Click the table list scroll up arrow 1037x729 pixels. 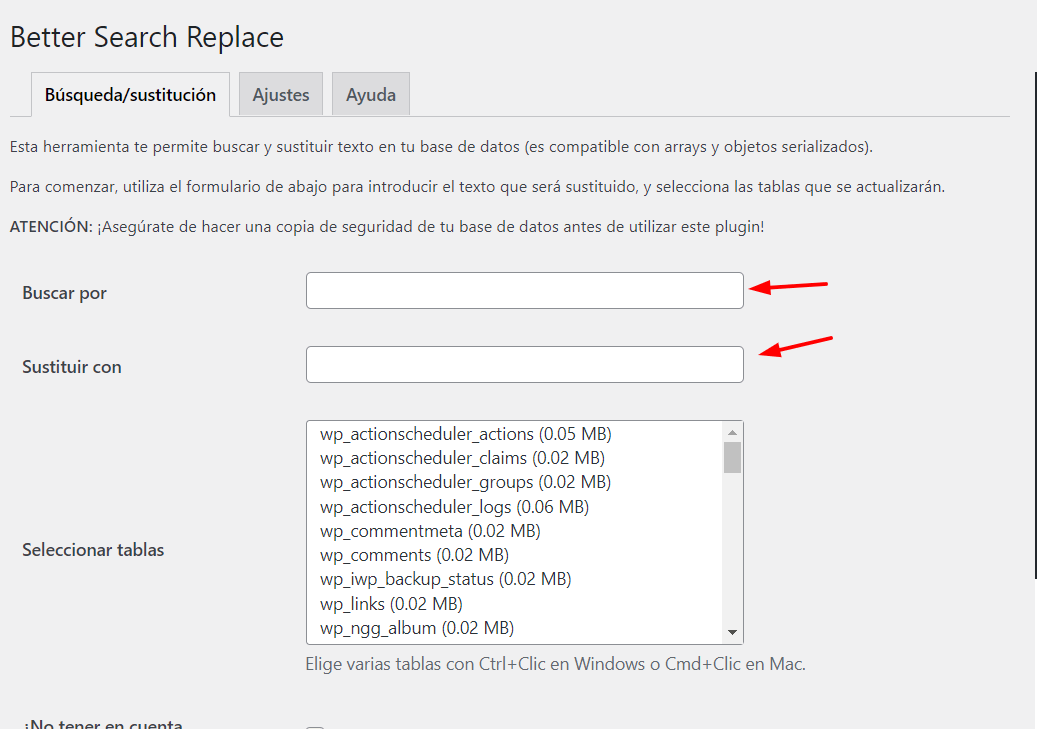(732, 433)
